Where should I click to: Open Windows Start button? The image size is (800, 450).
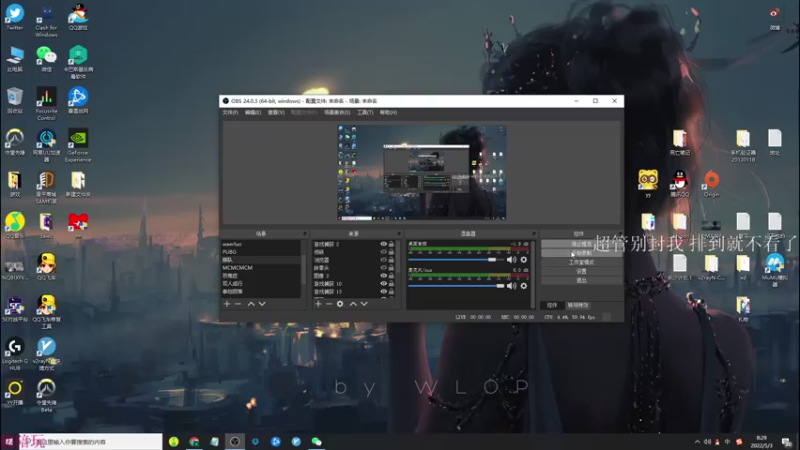click(9, 441)
